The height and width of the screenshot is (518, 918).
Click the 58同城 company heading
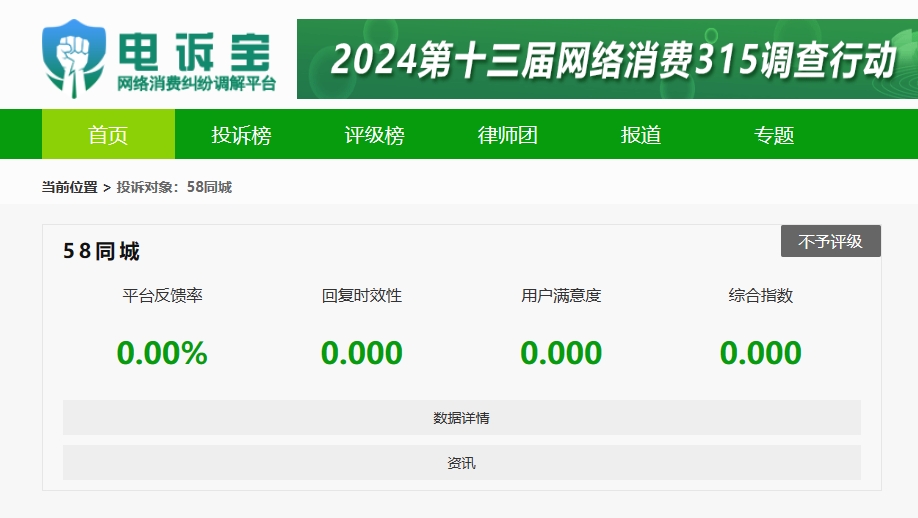[101, 251]
